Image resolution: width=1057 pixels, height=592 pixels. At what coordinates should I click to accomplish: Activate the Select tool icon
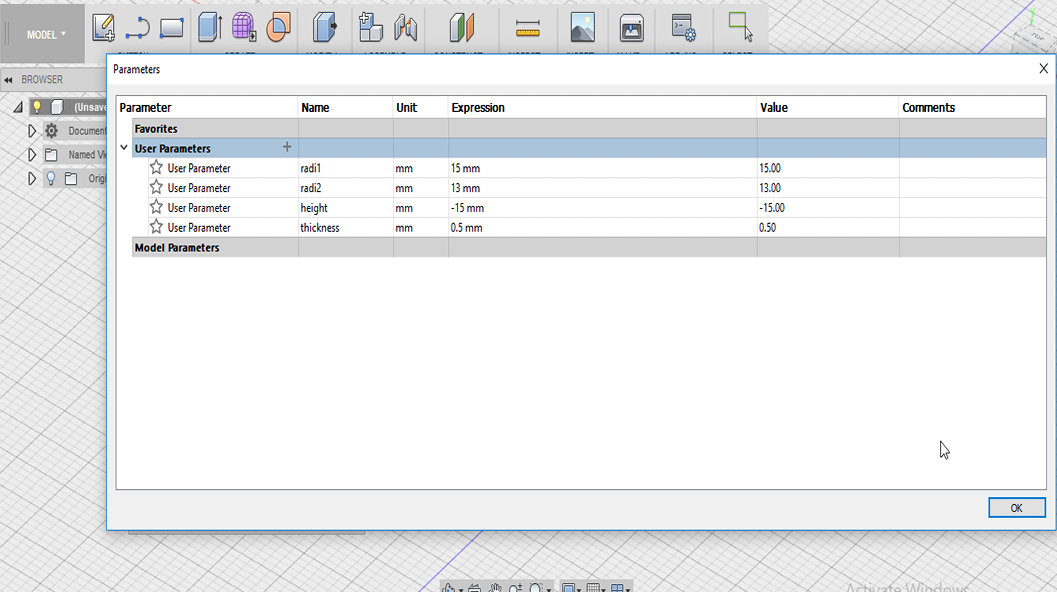tap(740, 27)
